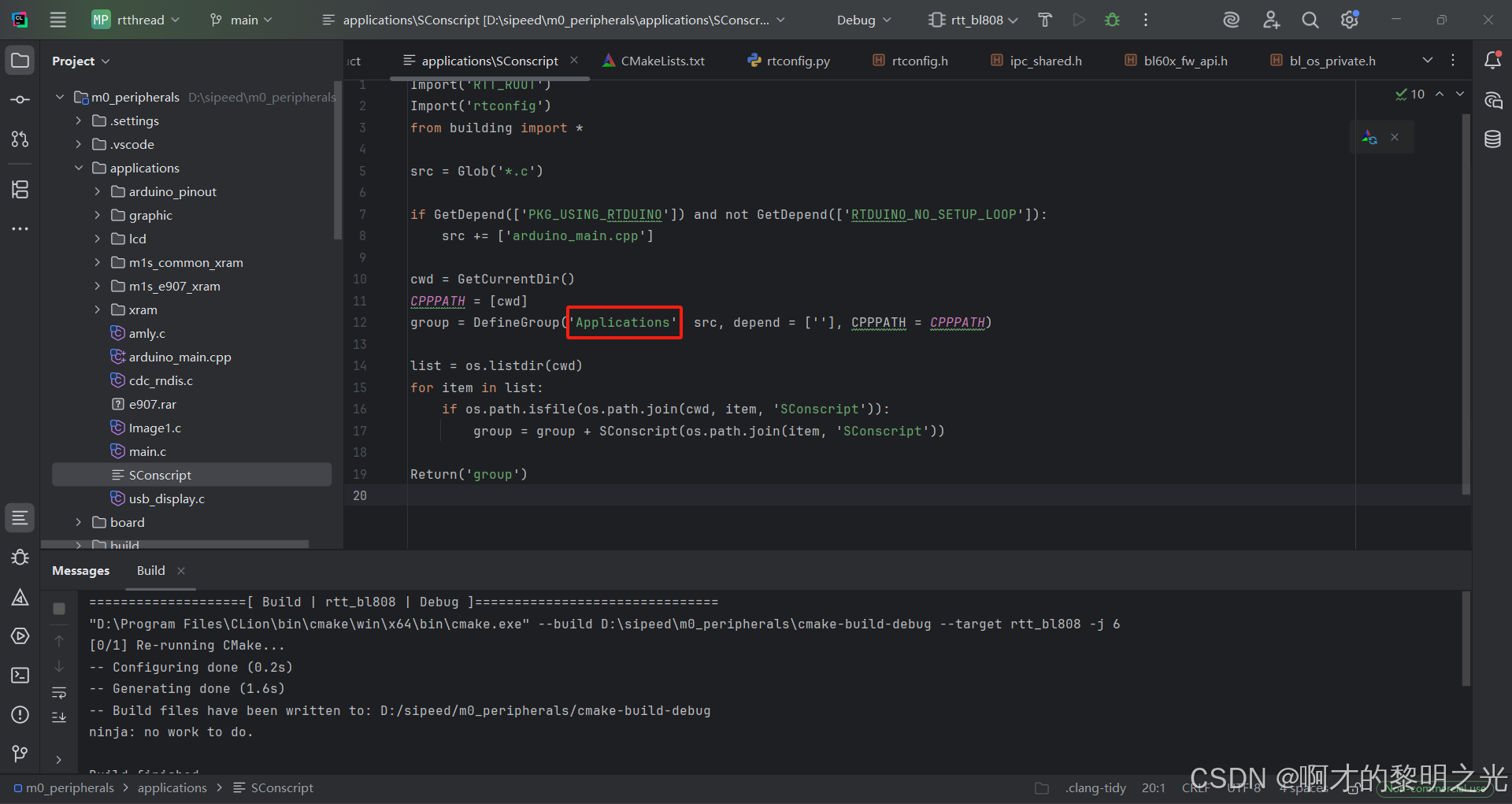Open the Database tool window
This screenshot has height=804, width=1512.
1494,139
